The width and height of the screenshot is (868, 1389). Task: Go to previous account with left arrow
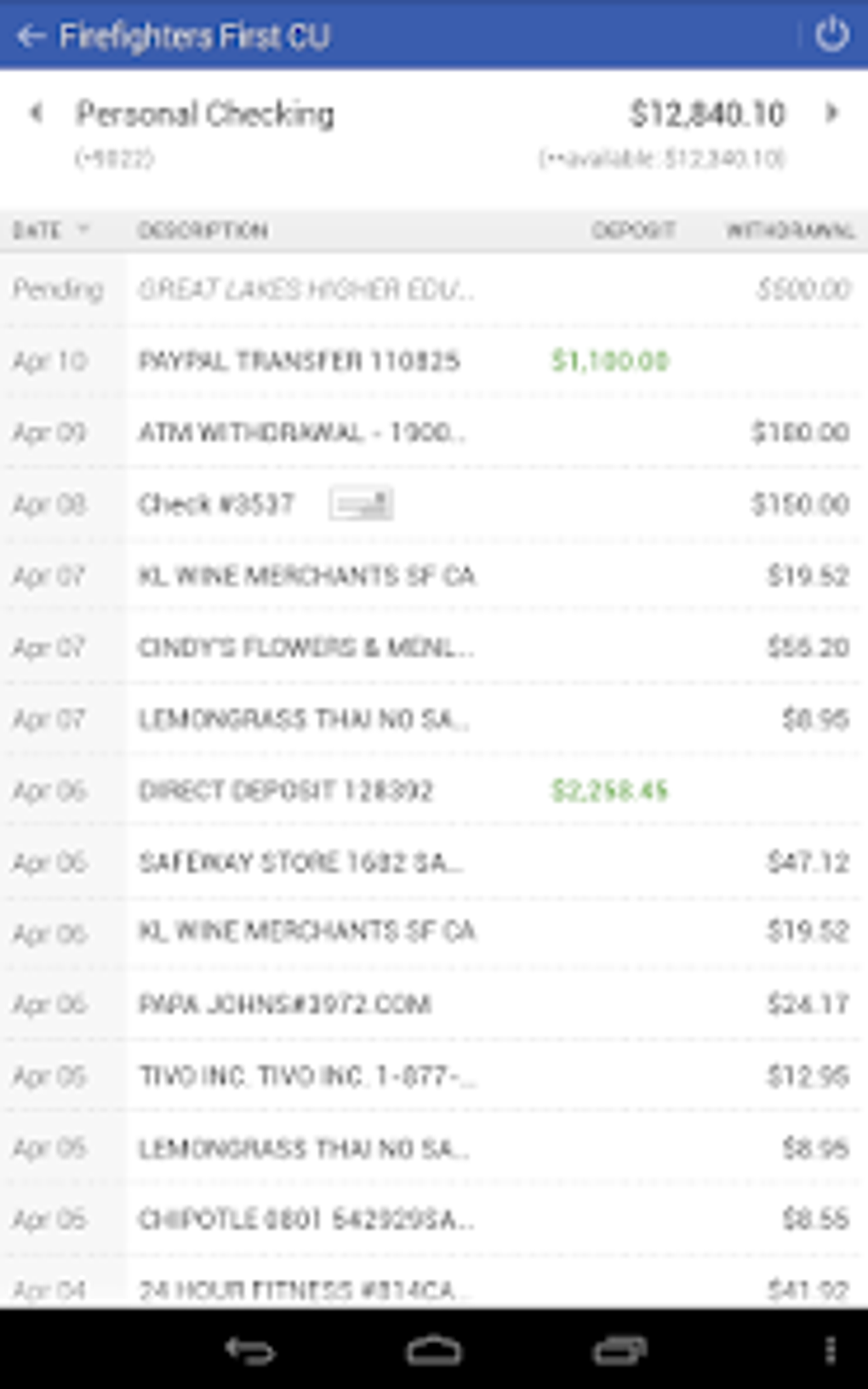point(36,112)
